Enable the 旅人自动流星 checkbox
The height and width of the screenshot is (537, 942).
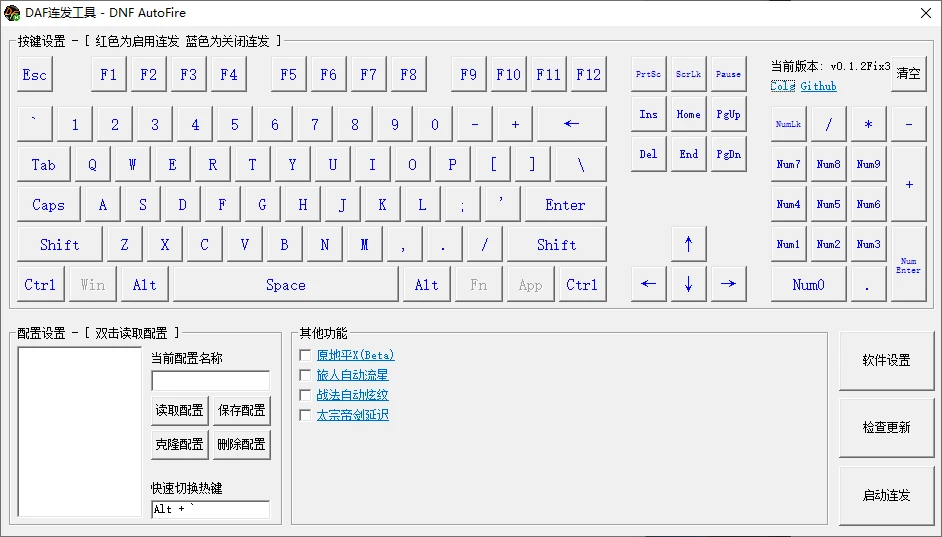pos(305,375)
